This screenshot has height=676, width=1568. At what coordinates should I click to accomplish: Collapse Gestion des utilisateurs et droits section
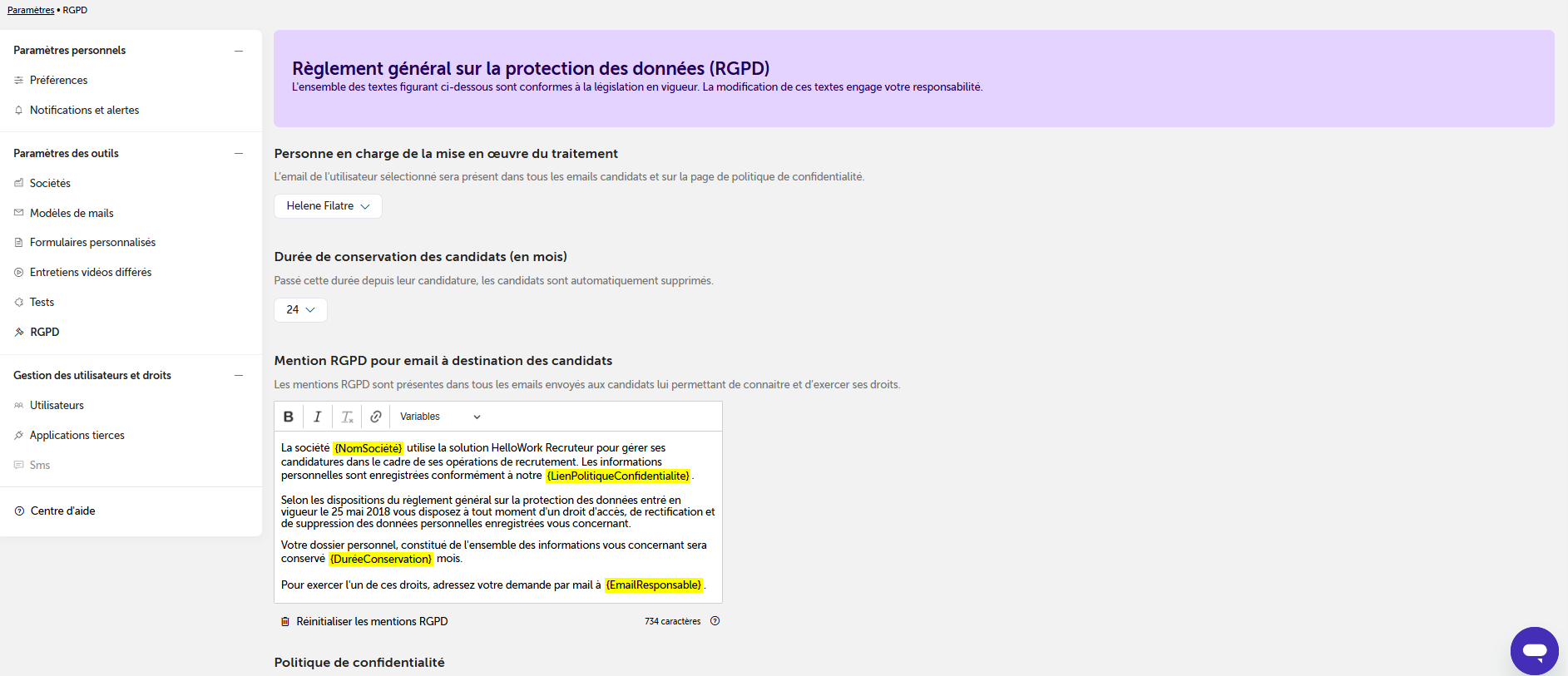coord(239,376)
